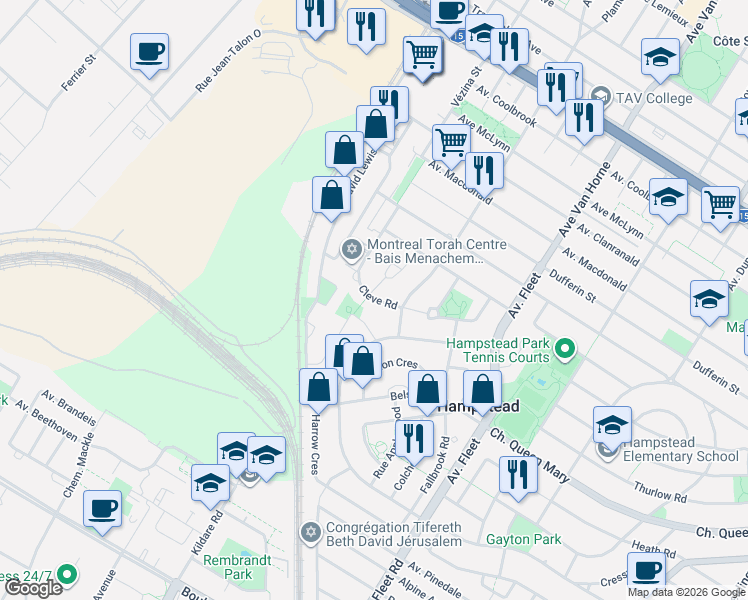
Task: Click the Congrégation Tifereth Beth David pin
Action: (311, 532)
